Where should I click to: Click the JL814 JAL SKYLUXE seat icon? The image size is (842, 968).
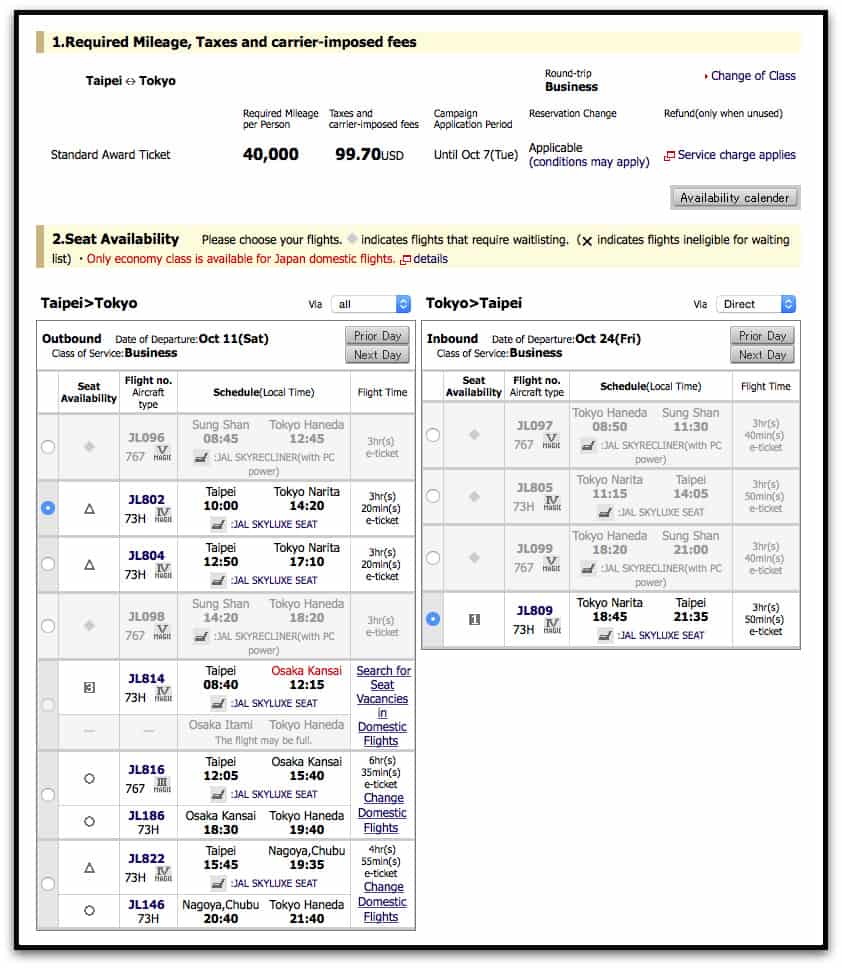click(x=218, y=703)
